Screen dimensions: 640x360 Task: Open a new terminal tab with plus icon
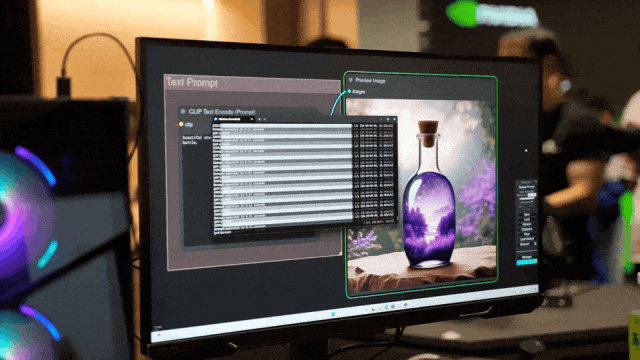(x=259, y=119)
